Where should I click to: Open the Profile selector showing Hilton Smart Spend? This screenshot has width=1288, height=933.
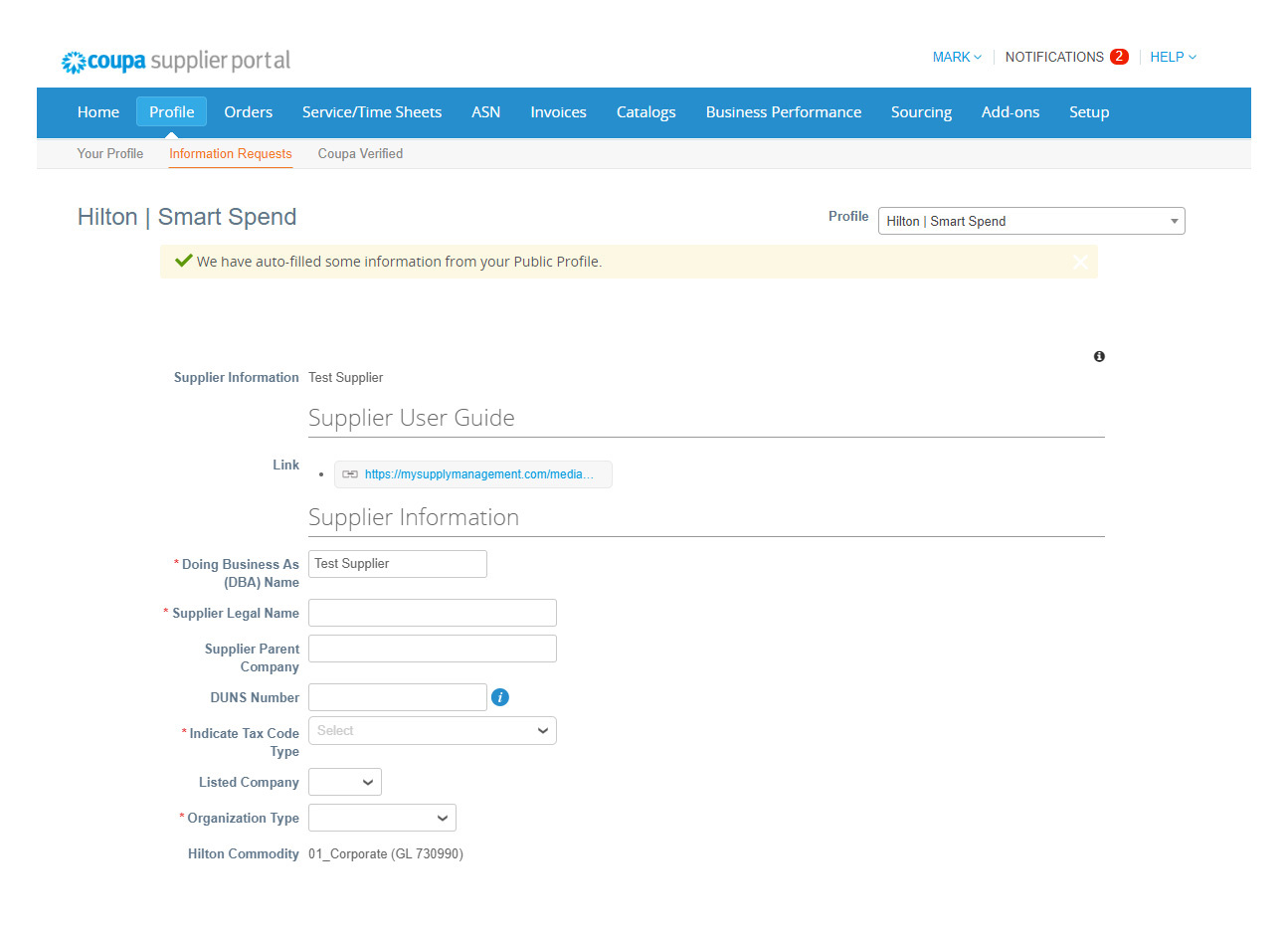pyautogui.click(x=1031, y=220)
